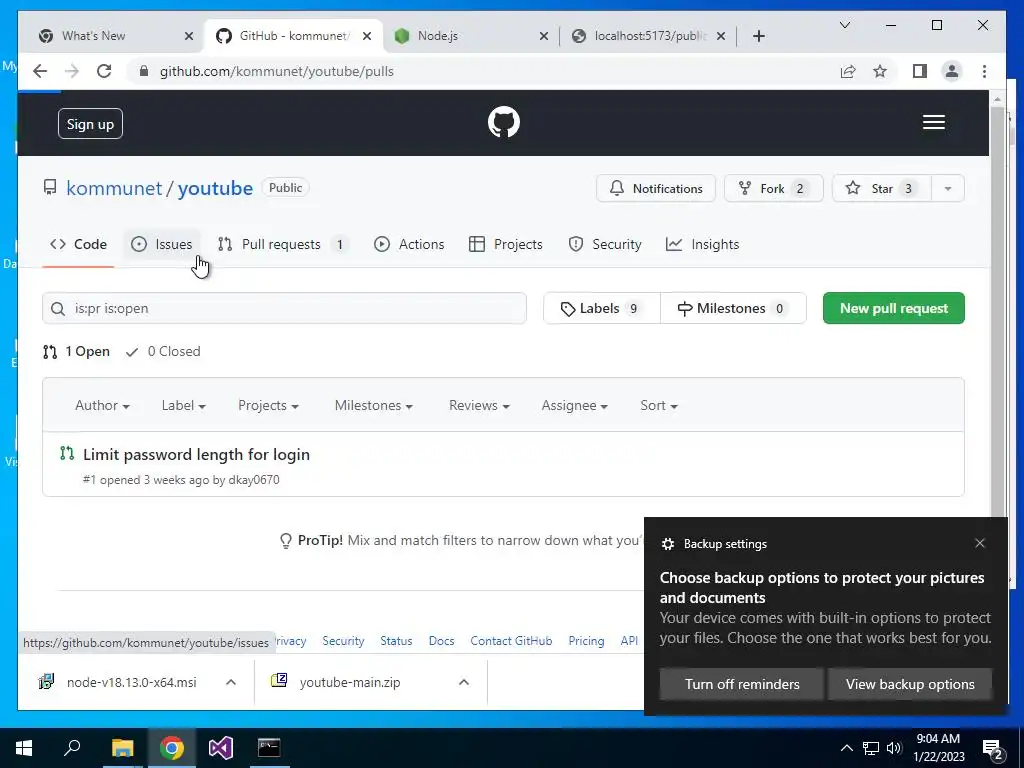Open the kommunet owner link

(114, 188)
